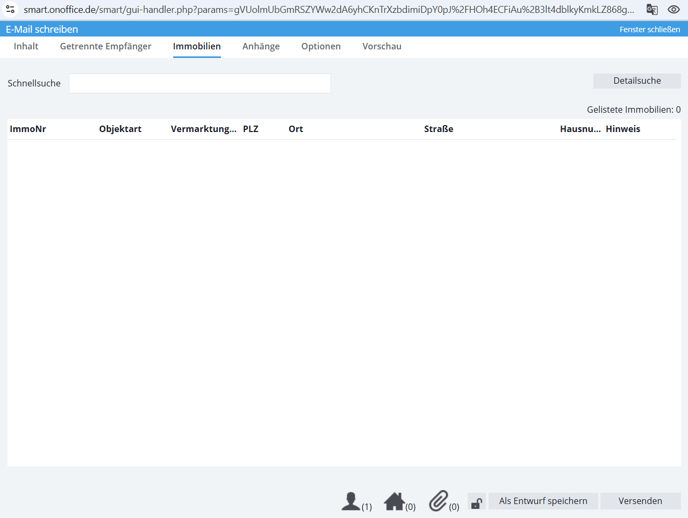This screenshot has width=688, height=518.
Task: Click the Hinweis column header
Action: tap(623, 129)
